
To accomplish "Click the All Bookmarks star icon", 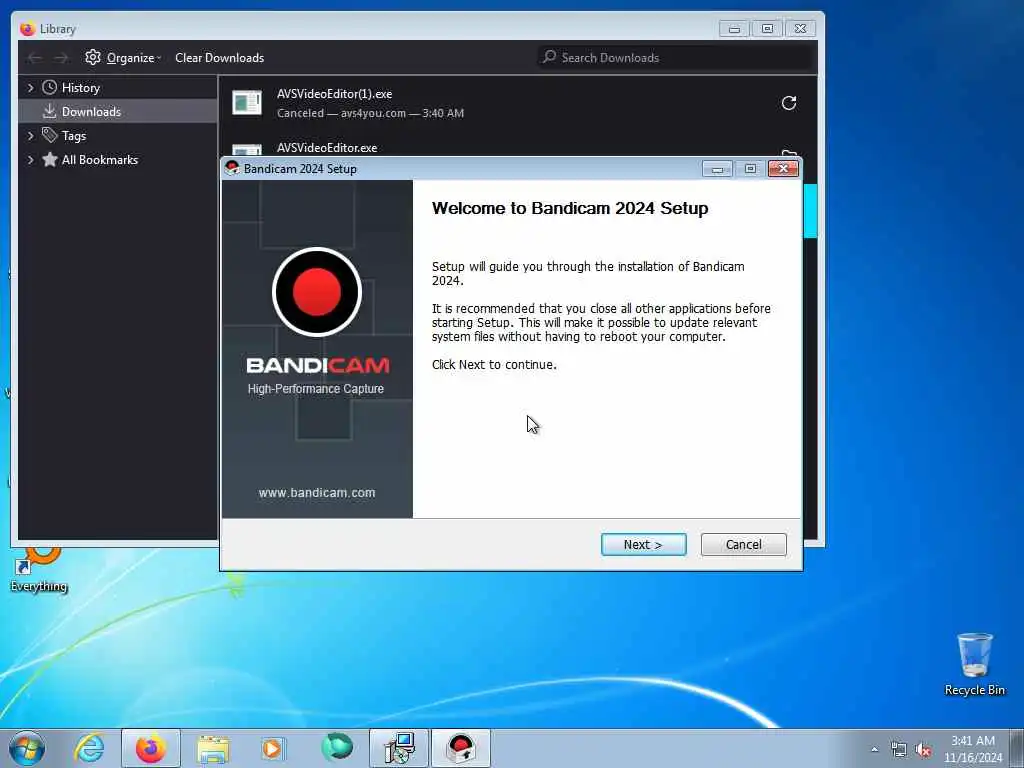I will [50, 159].
